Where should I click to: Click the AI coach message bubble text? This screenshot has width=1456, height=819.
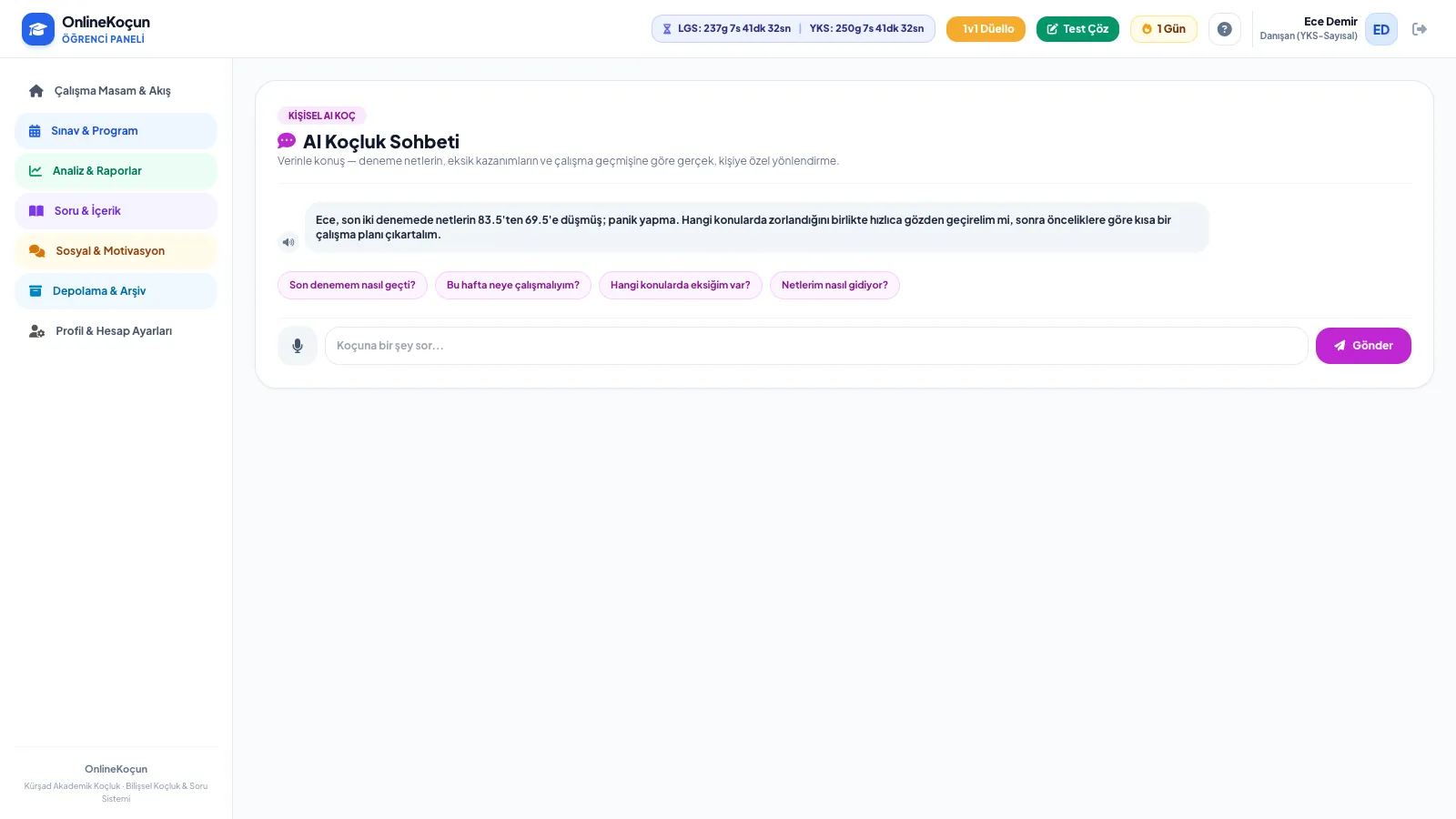(756, 227)
